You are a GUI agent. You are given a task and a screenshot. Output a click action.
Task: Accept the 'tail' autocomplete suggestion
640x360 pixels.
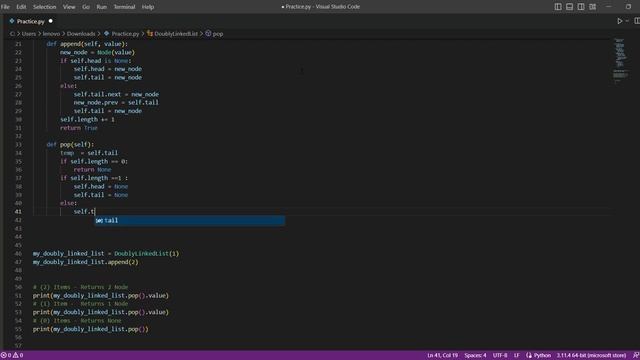tap(190, 220)
